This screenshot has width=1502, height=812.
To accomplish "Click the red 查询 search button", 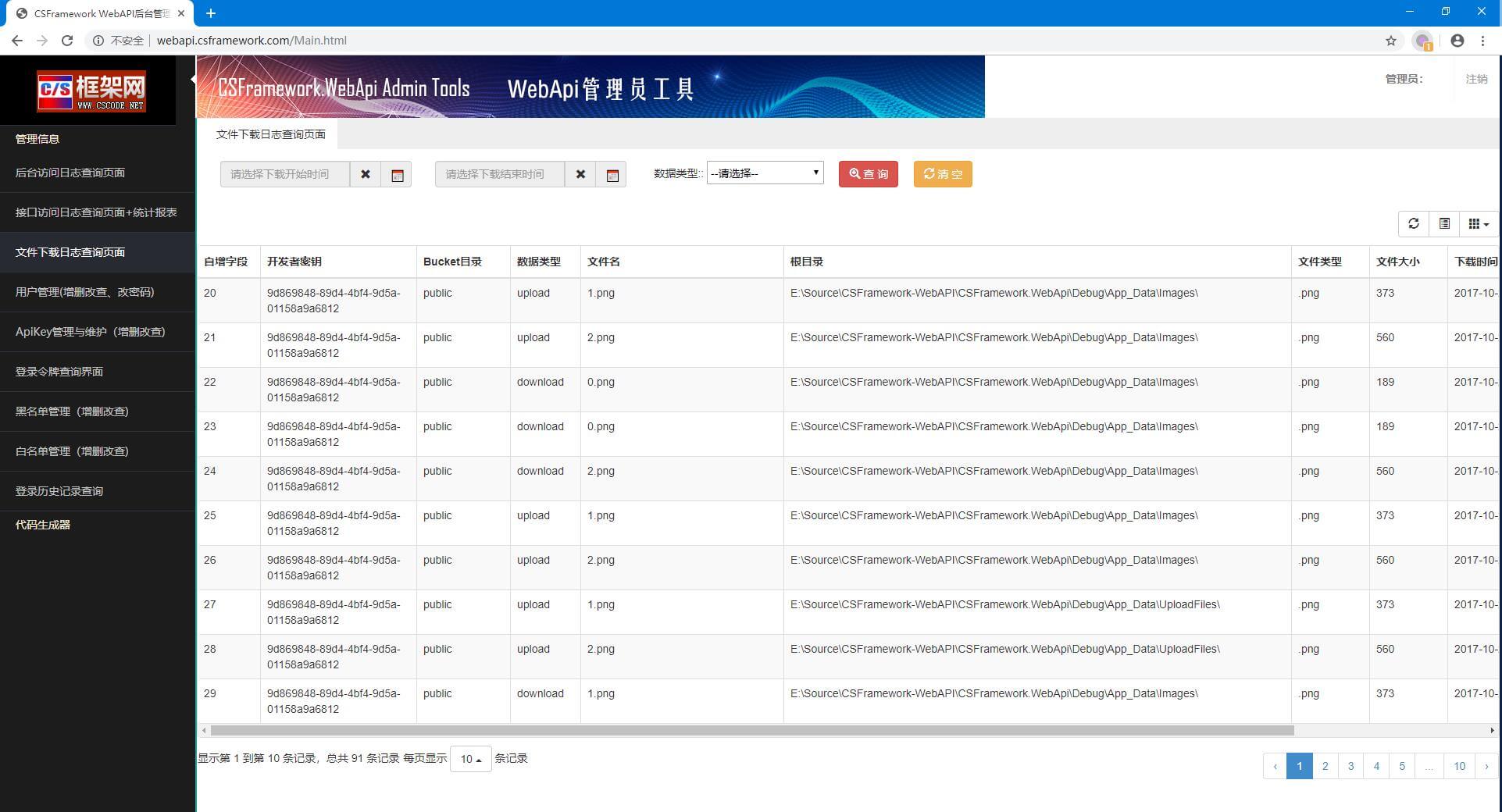I will click(868, 174).
